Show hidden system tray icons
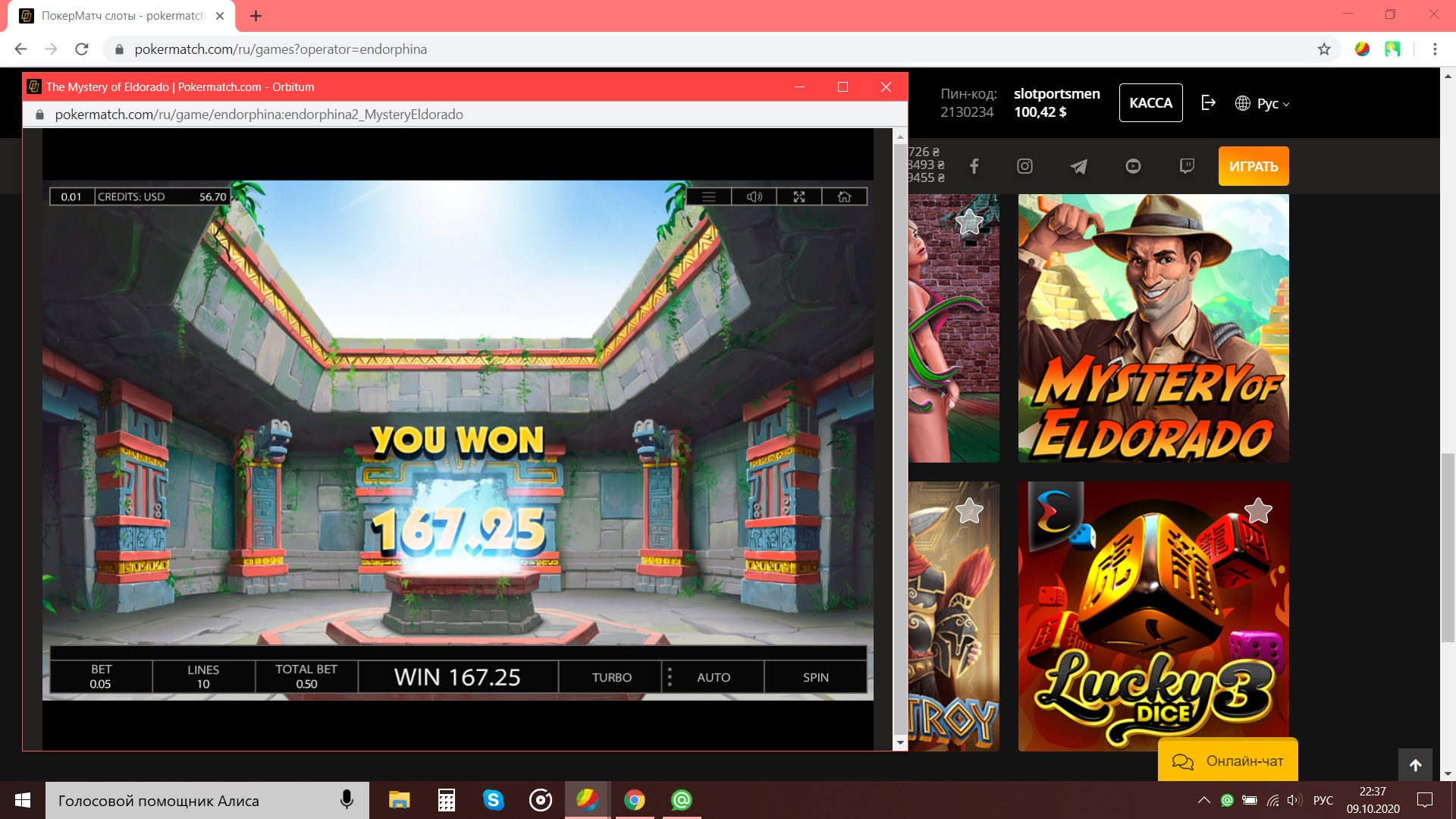This screenshot has height=819, width=1456. click(1203, 800)
